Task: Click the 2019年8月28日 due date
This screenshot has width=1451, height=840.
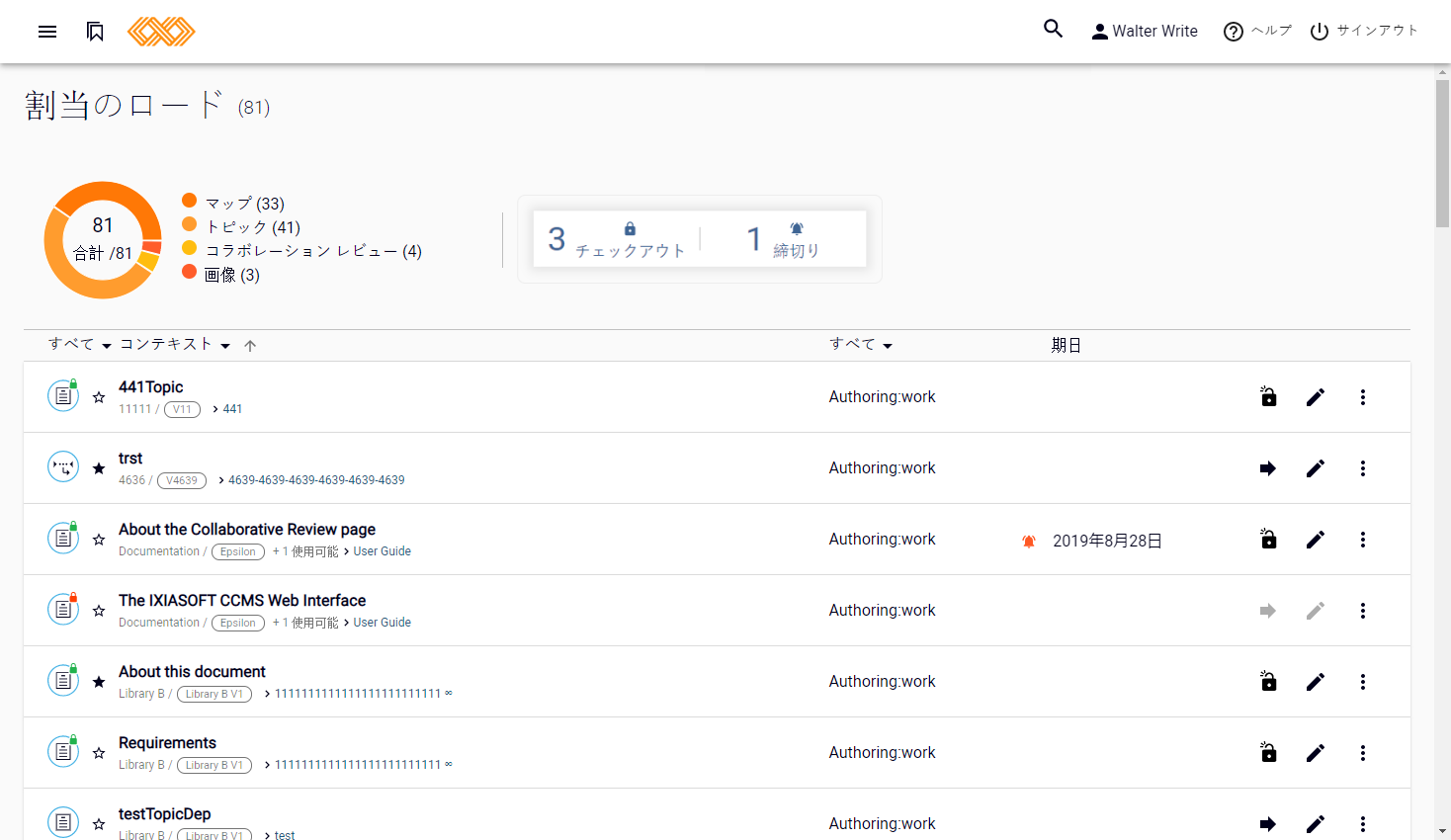Action: (x=1107, y=541)
